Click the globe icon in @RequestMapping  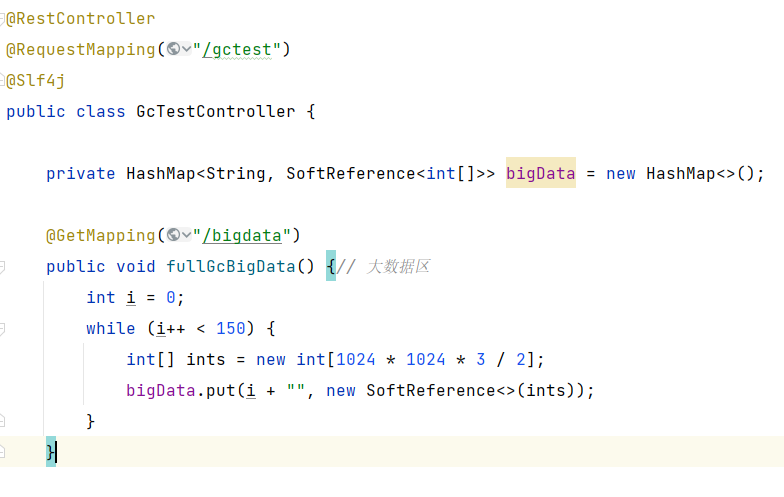point(173,49)
